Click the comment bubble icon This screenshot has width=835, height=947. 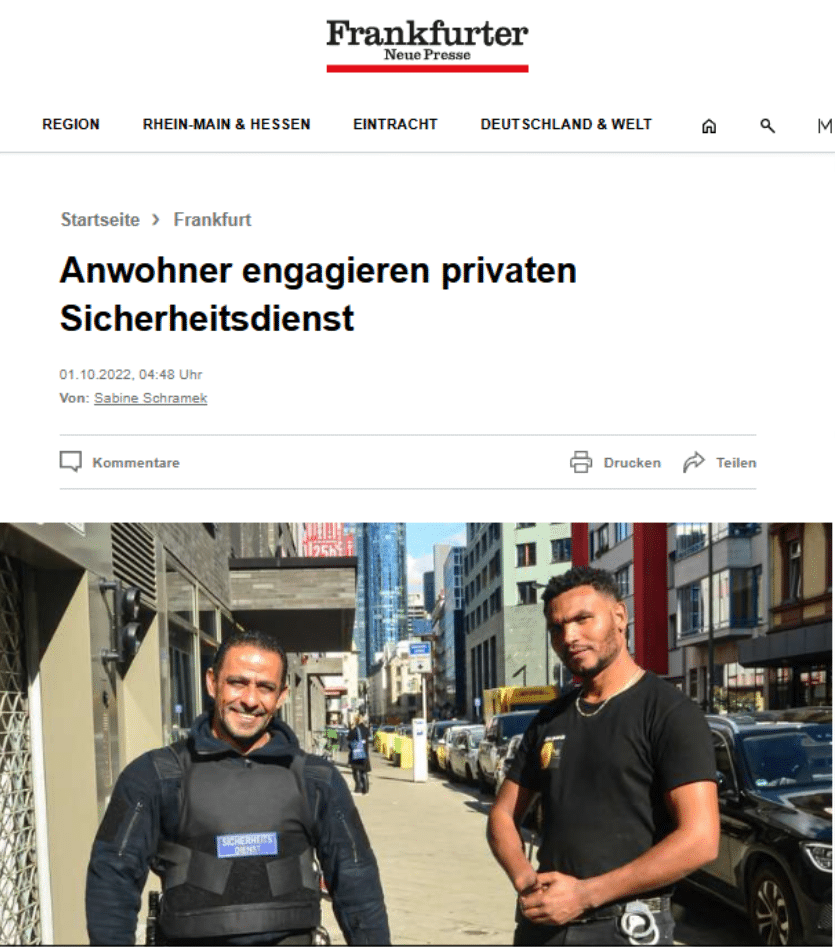pyautogui.click(x=71, y=462)
